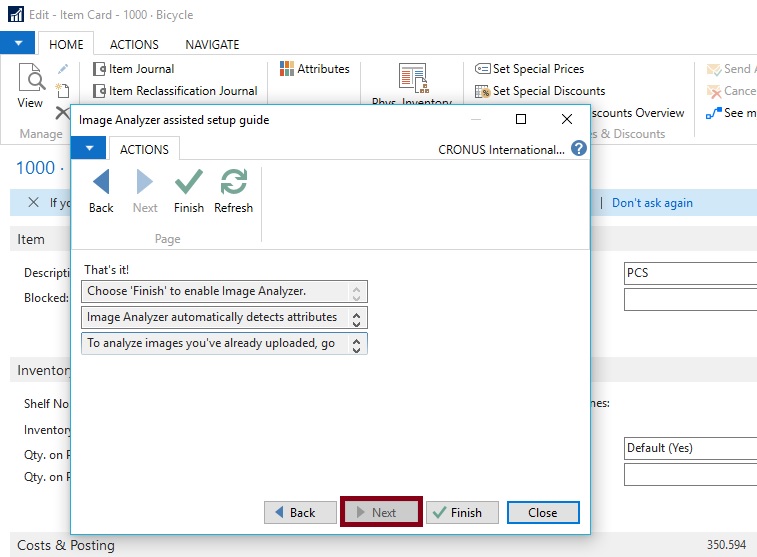
Task: Dismiss the notification bar with X
Action: [33, 203]
